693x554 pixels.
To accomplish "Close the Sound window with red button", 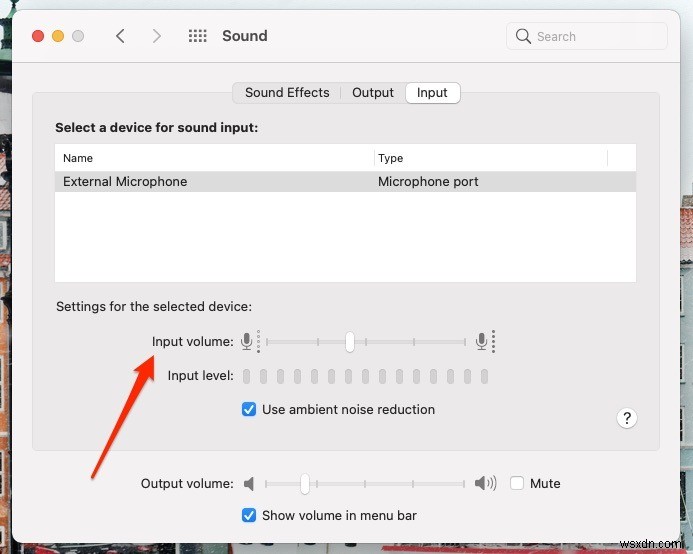I will click(x=38, y=36).
